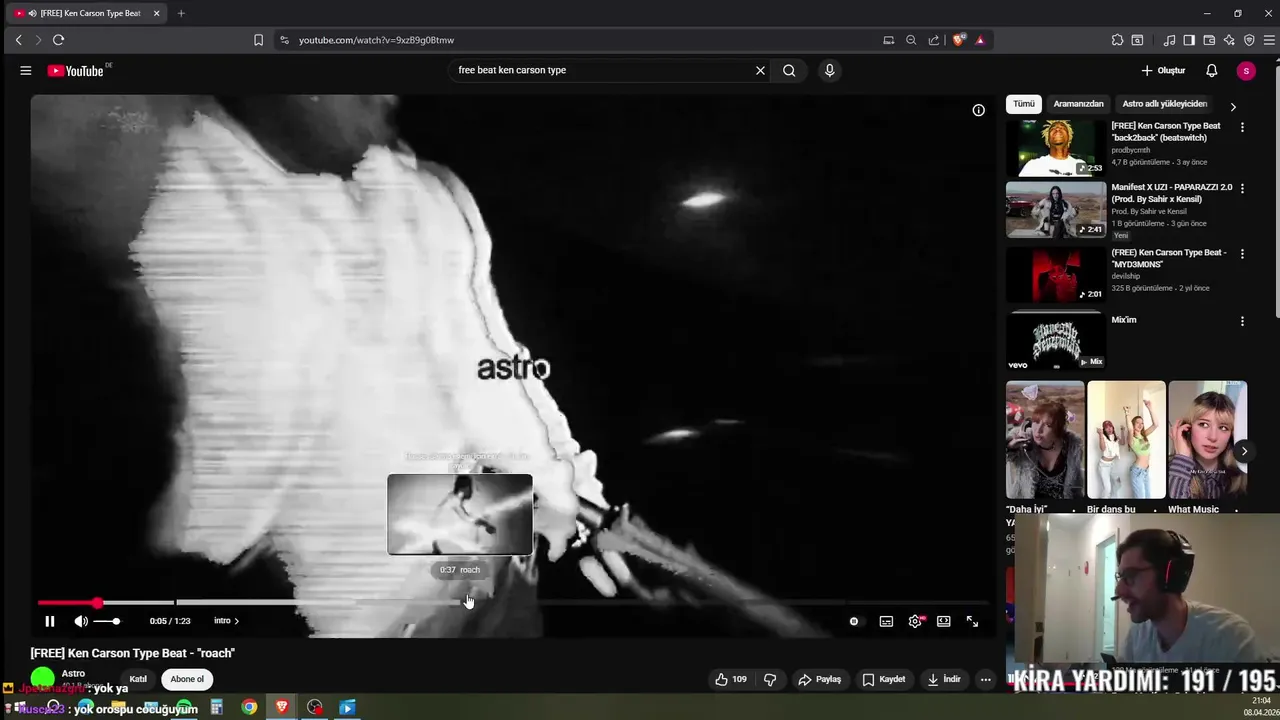Open Manifest X UZI PAPARAZZI 2.0 video
Viewport: 1280px width, 720px height.
(x=1056, y=210)
